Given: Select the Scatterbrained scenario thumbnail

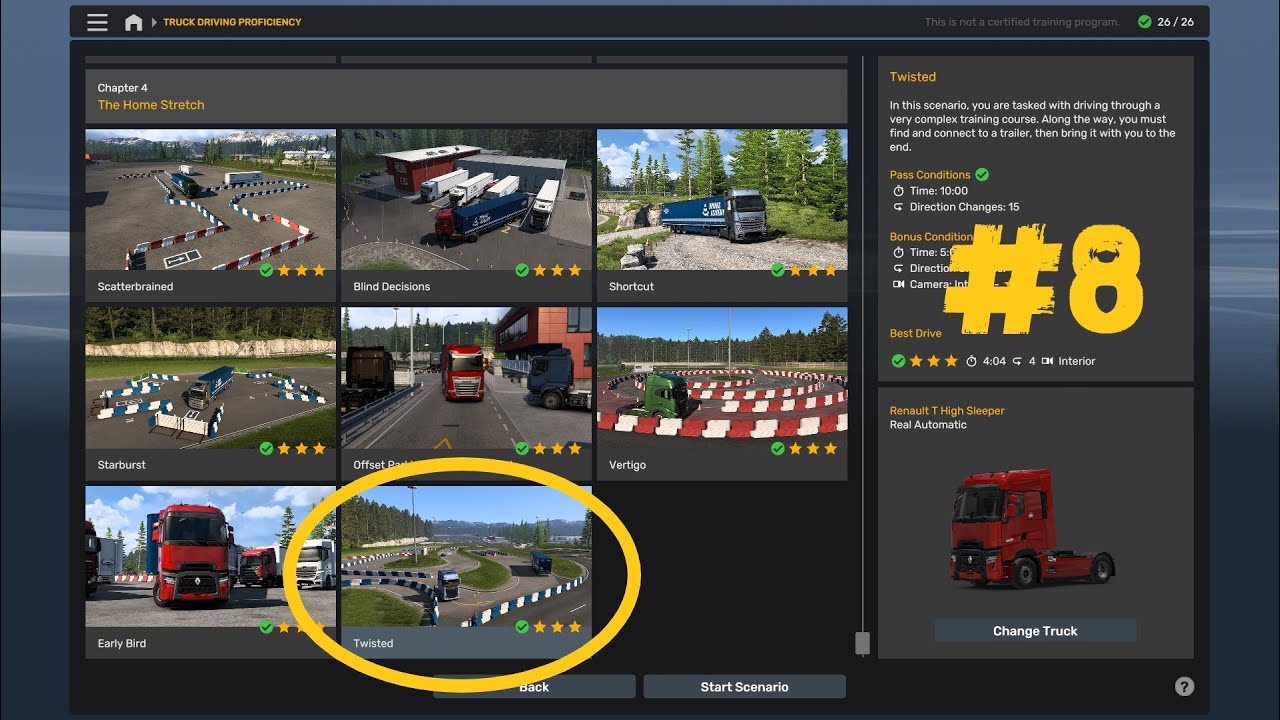Looking at the screenshot, I should point(211,200).
